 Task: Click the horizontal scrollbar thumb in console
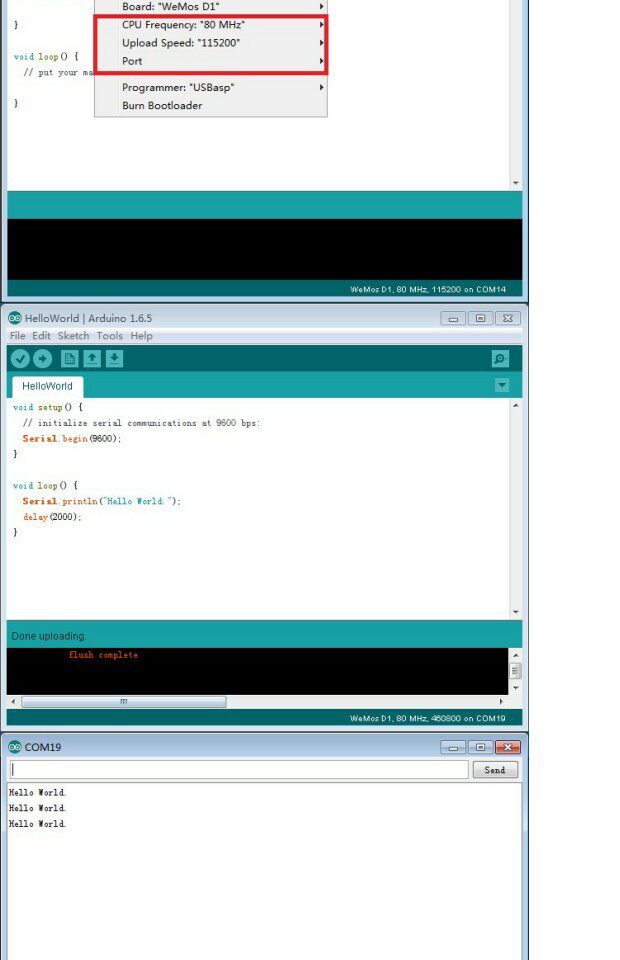coord(124,702)
